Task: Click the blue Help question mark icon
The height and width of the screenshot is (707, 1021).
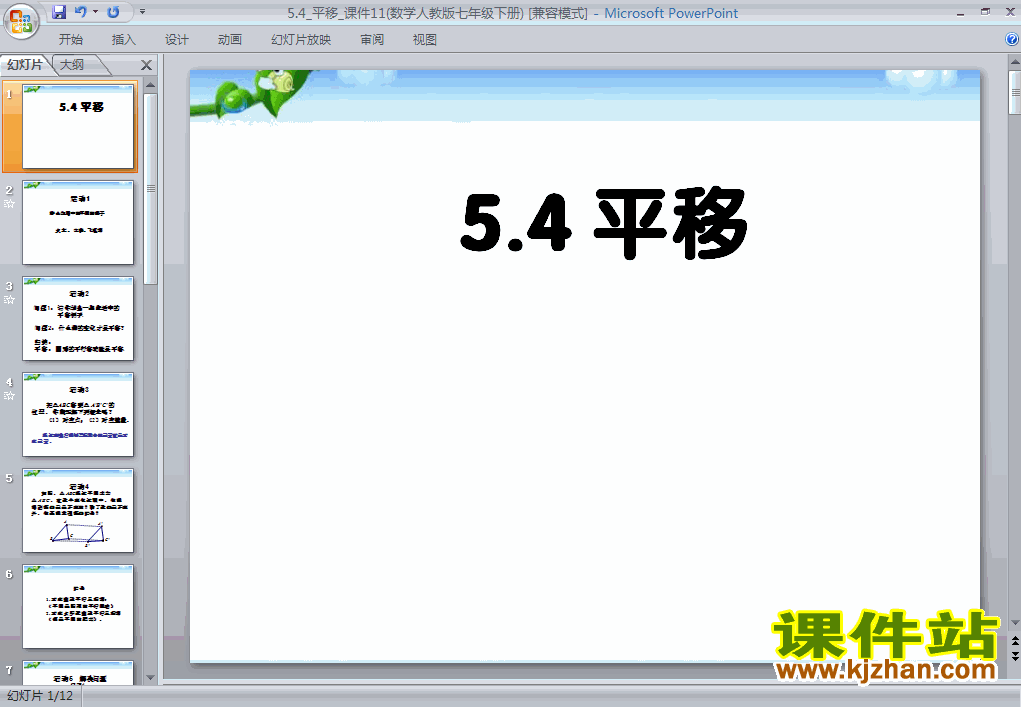Action: 1012,40
